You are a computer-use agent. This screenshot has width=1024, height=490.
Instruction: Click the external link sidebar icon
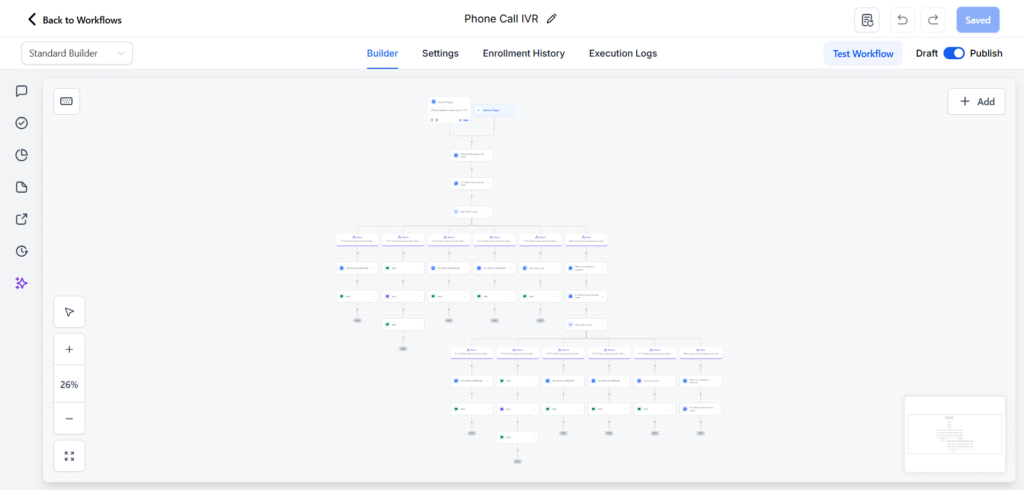tap(22, 220)
